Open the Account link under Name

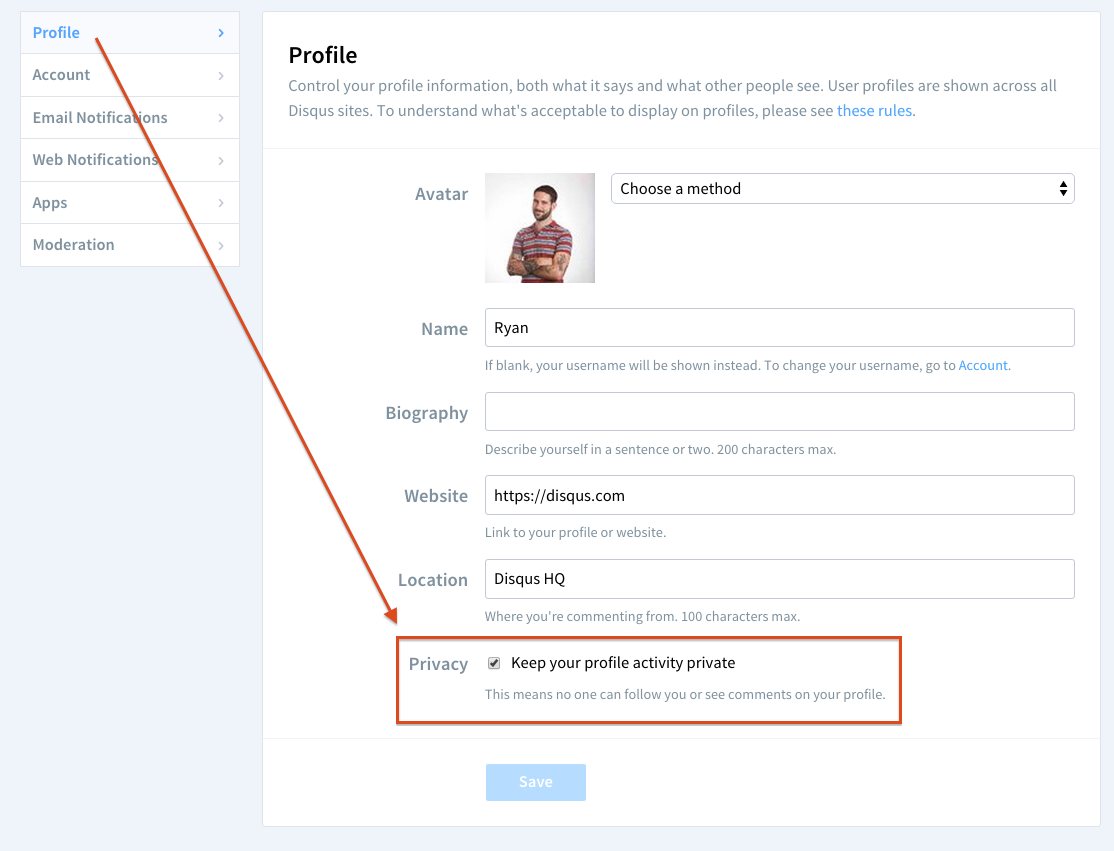pos(983,365)
